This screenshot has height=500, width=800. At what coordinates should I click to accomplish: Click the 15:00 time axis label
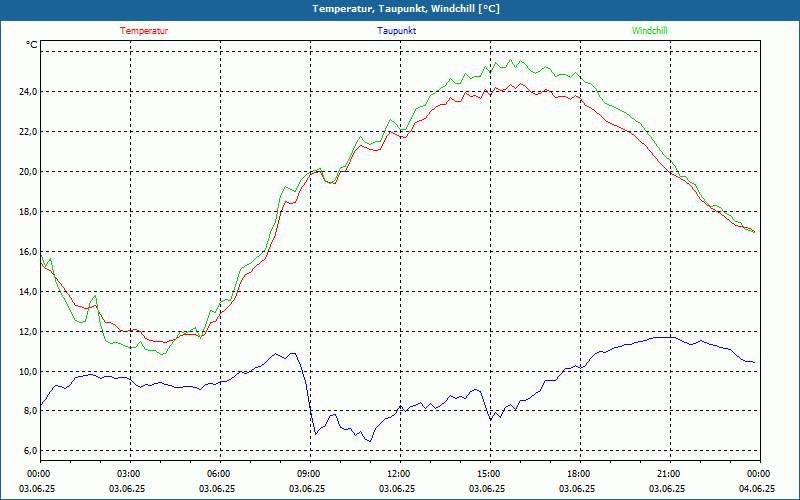coord(490,474)
